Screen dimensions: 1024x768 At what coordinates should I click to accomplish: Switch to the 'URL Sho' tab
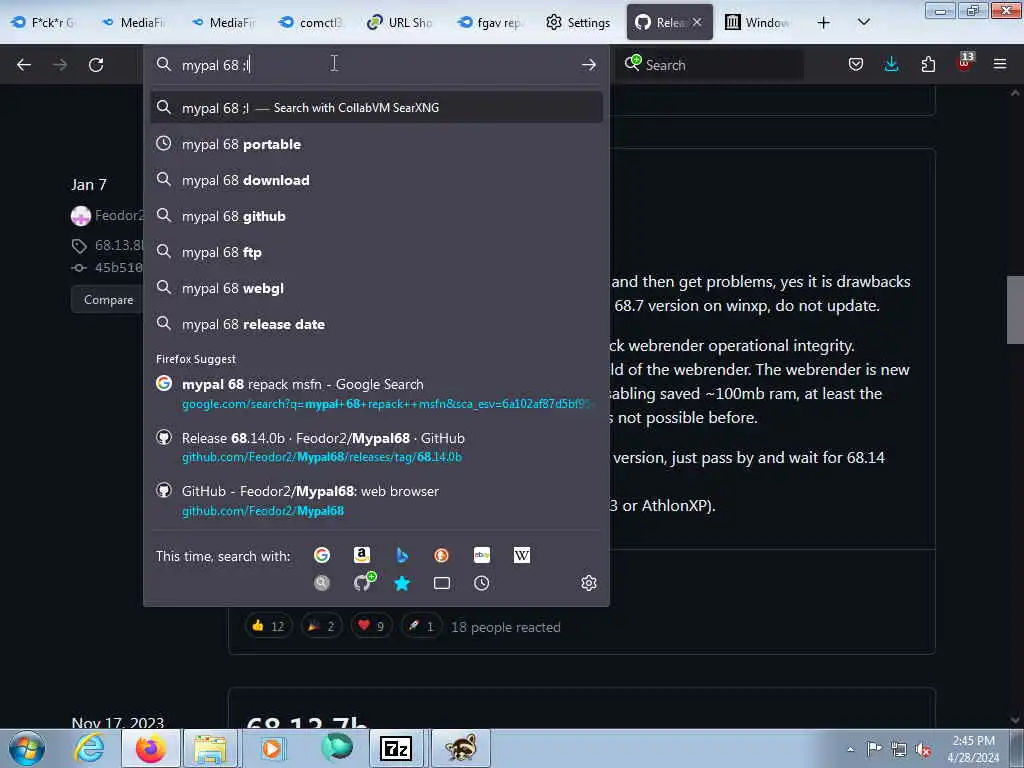pos(400,22)
